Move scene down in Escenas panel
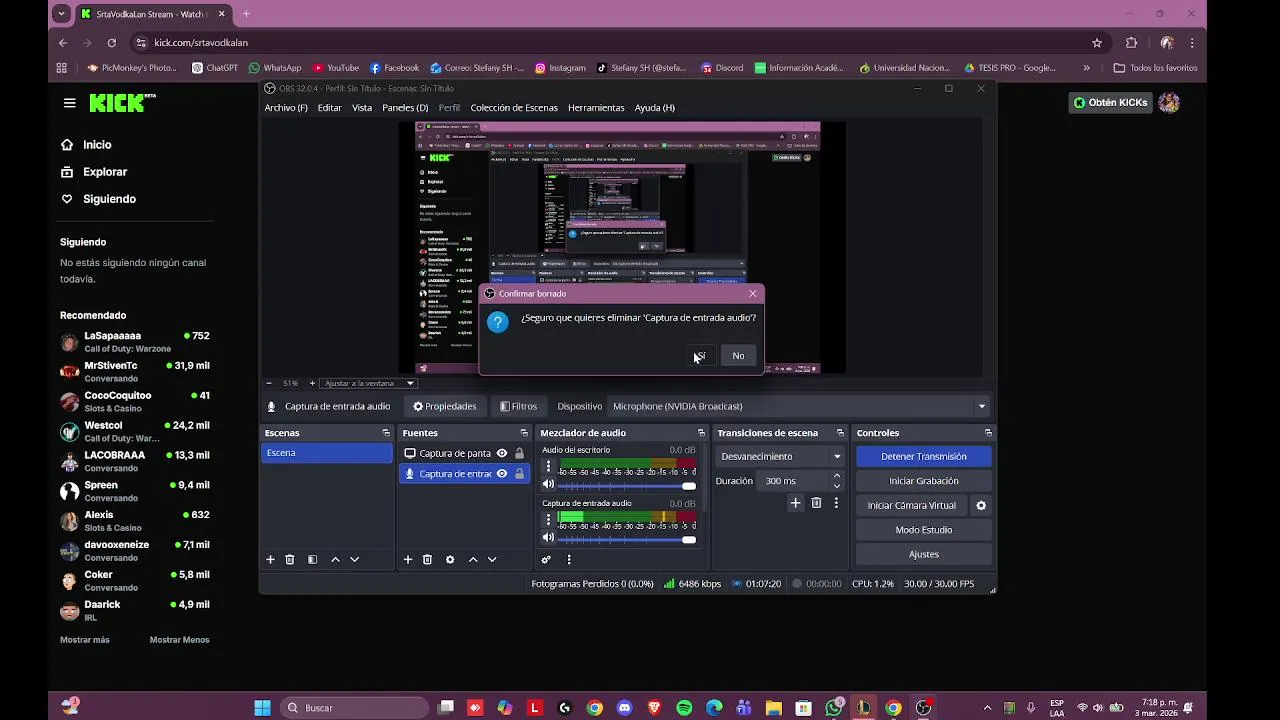The width and height of the screenshot is (1280, 720). tap(354, 560)
